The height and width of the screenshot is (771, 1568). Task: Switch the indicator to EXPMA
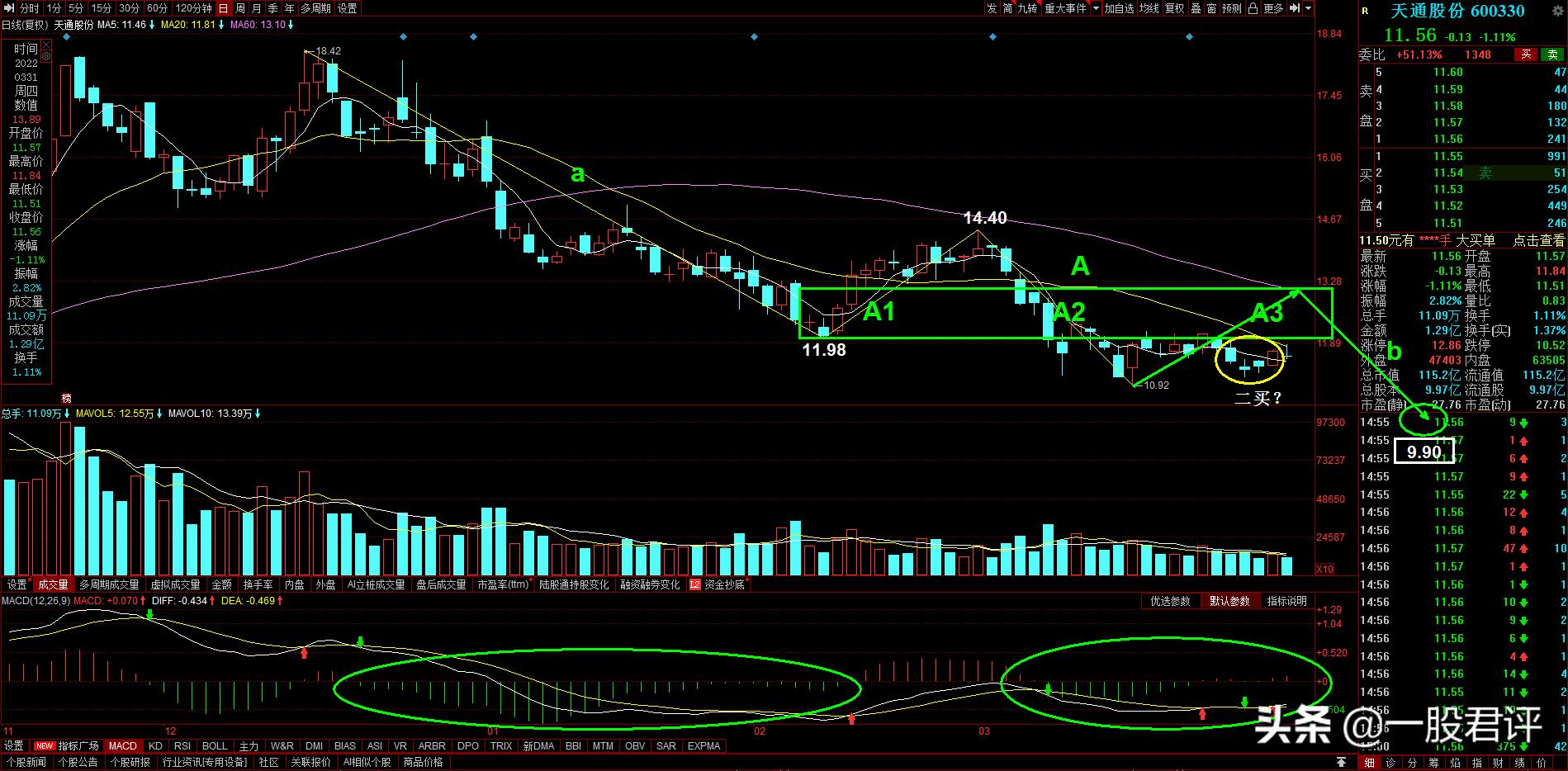704,746
